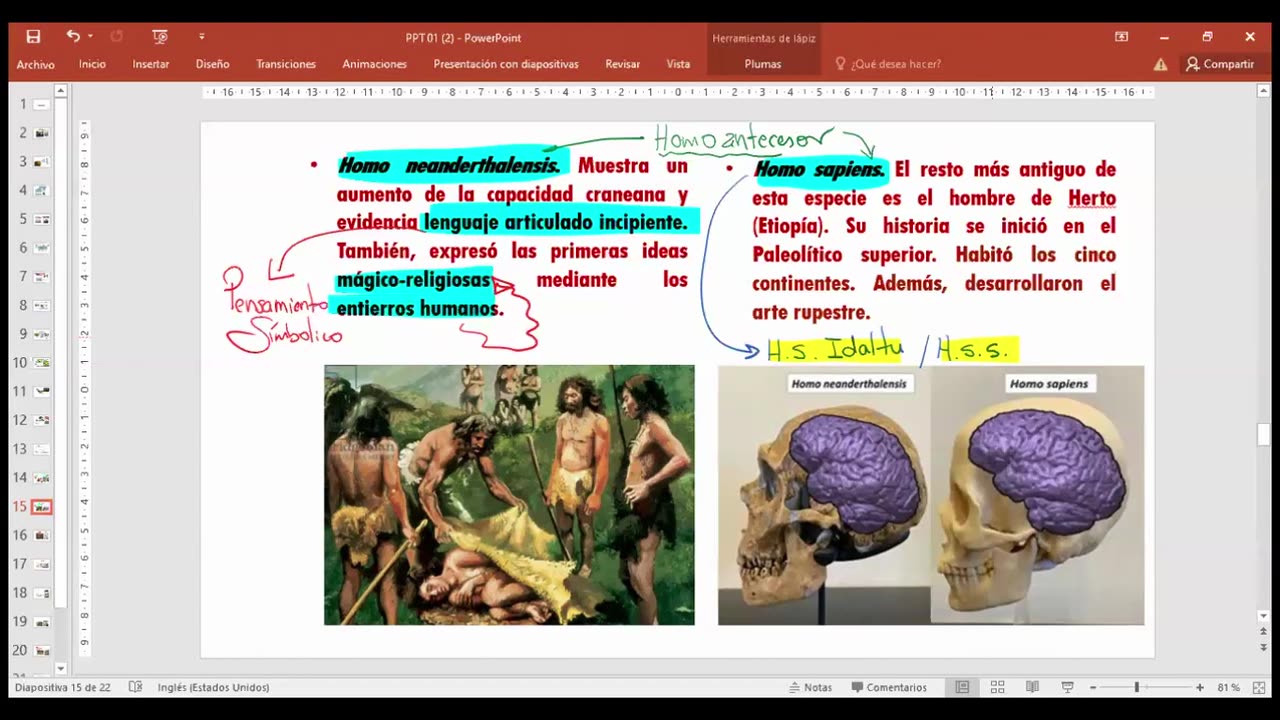Select slide 20 thumbnail
The width and height of the screenshot is (1280, 720).
pyautogui.click(x=41, y=650)
